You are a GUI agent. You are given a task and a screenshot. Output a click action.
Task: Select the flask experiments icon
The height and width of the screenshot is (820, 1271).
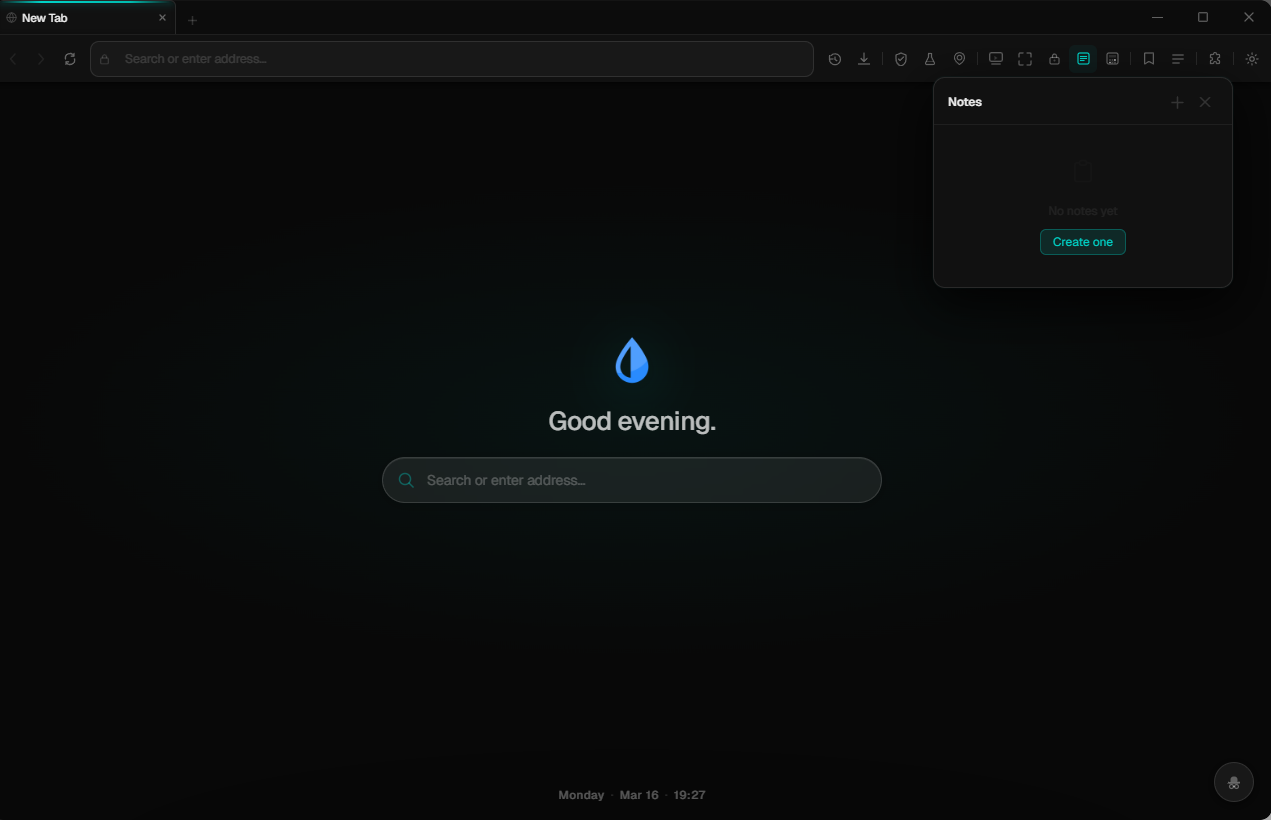931,58
